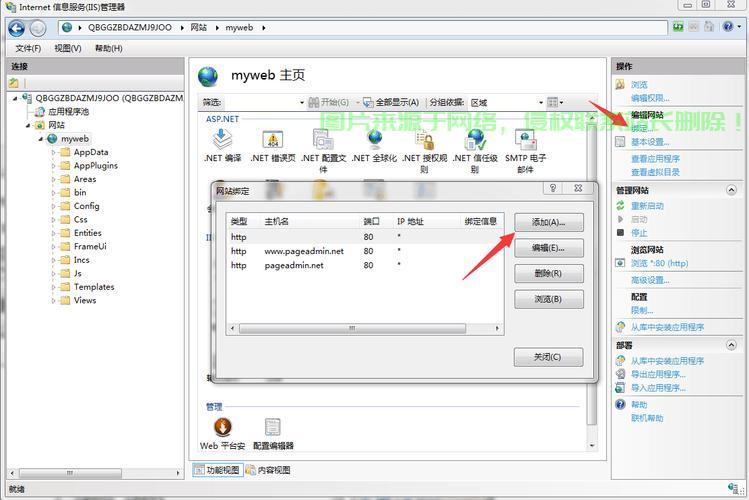Click the forward navigation arrow

point(38,28)
